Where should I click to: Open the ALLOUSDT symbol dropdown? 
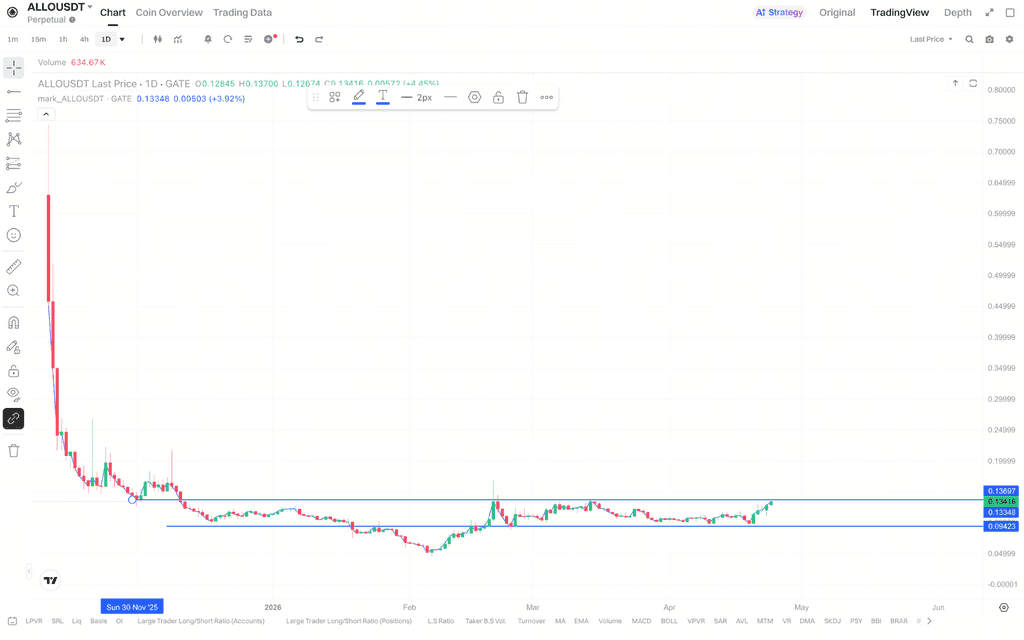57,7
